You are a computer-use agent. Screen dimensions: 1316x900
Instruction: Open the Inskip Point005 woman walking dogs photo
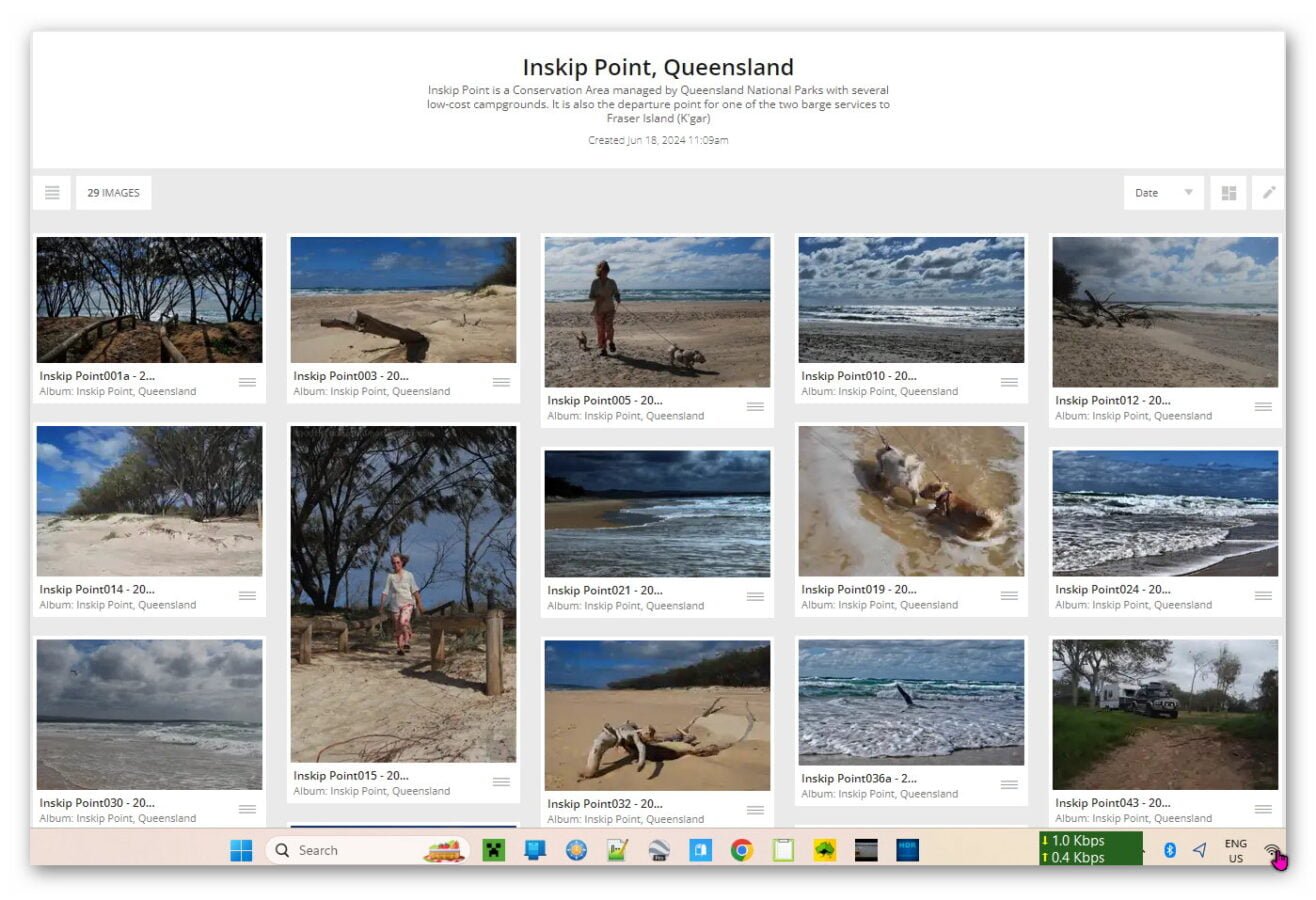coord(657,311)
